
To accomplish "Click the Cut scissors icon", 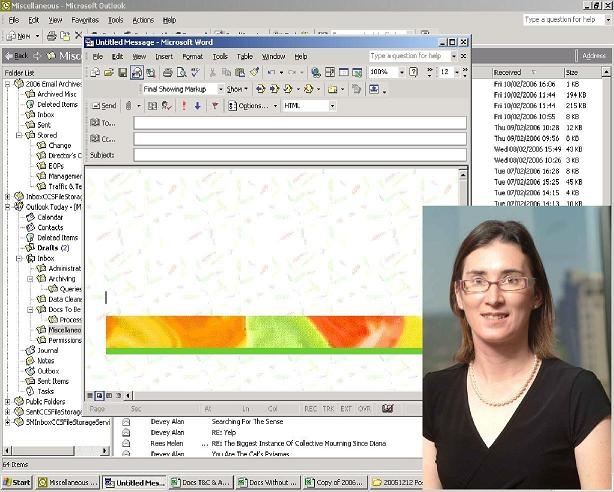I will tap(212, 72).
